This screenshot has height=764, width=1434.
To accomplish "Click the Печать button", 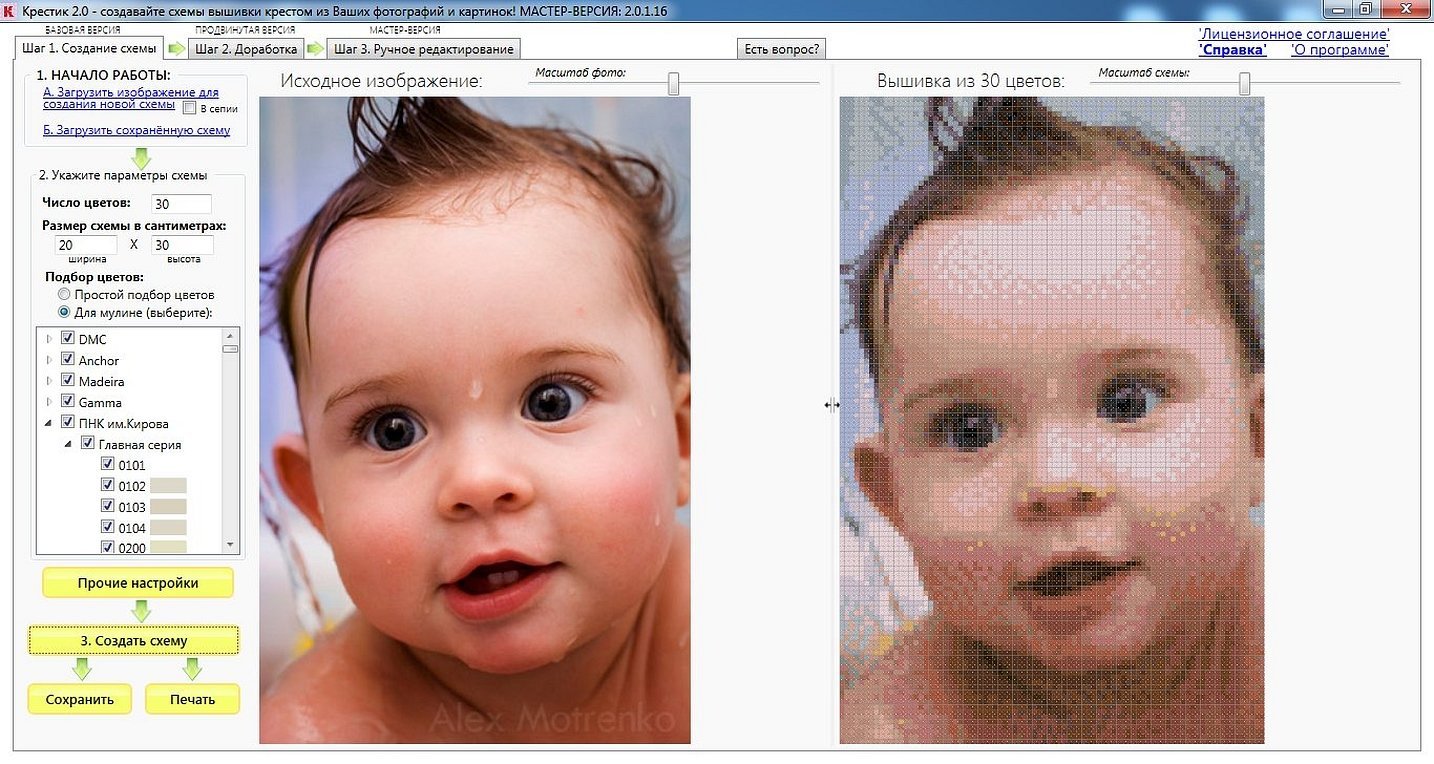I will click(193, 699).
